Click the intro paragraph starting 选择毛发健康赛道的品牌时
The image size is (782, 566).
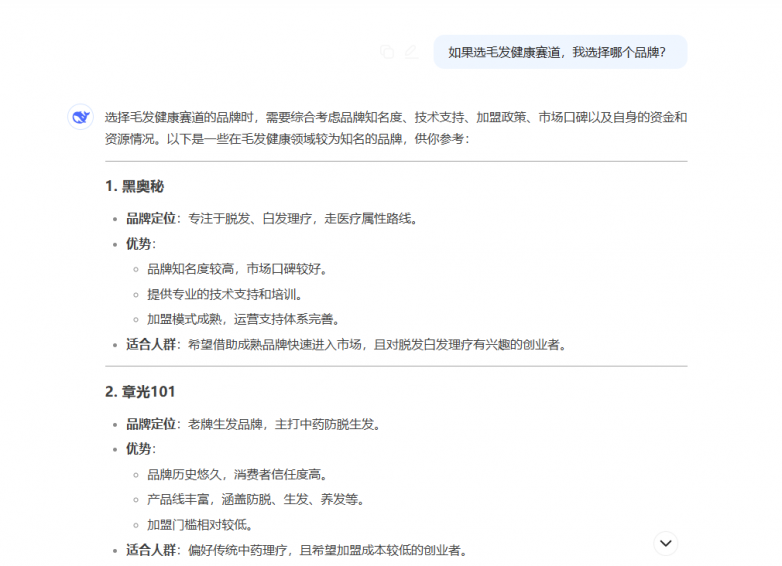tap(396, 128)
